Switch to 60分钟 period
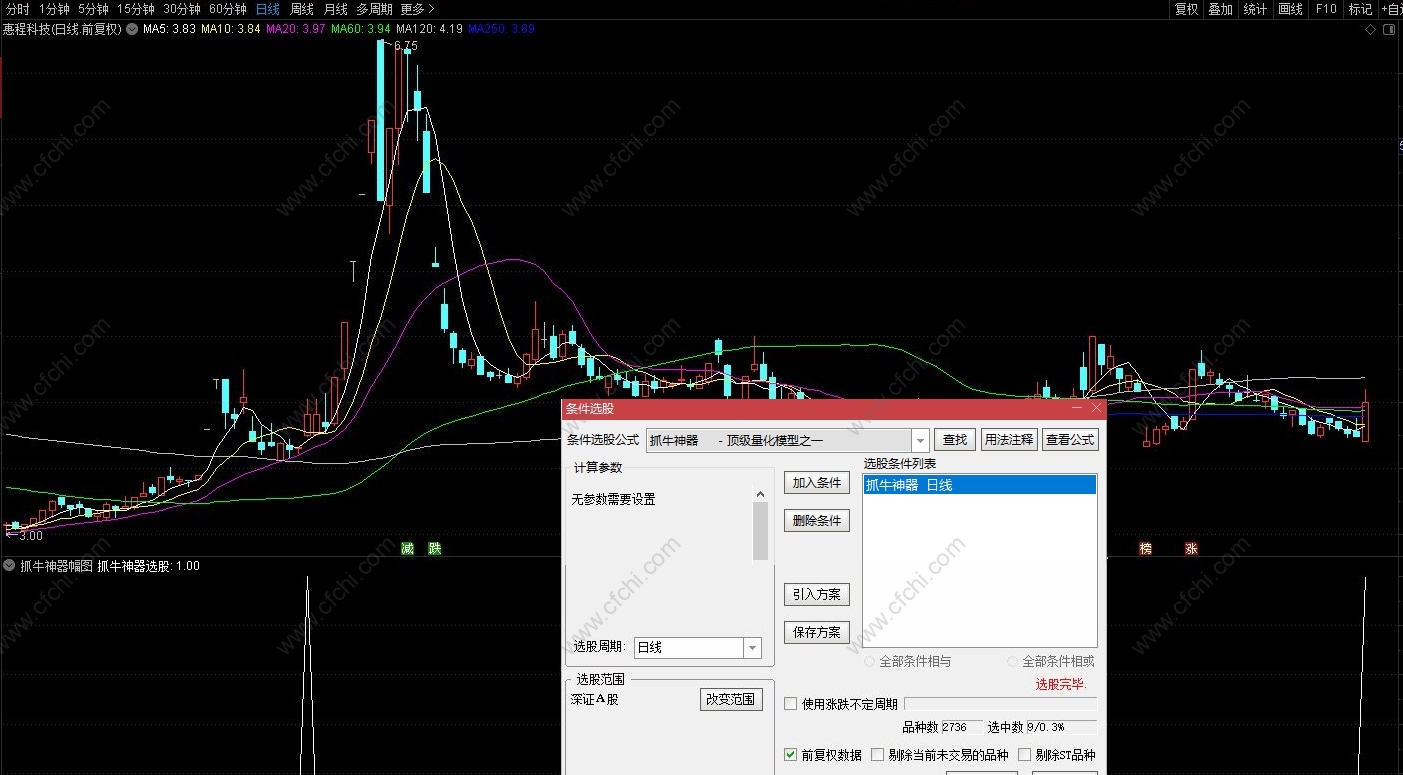This screenshot has height=775, width=1403. 228,9
